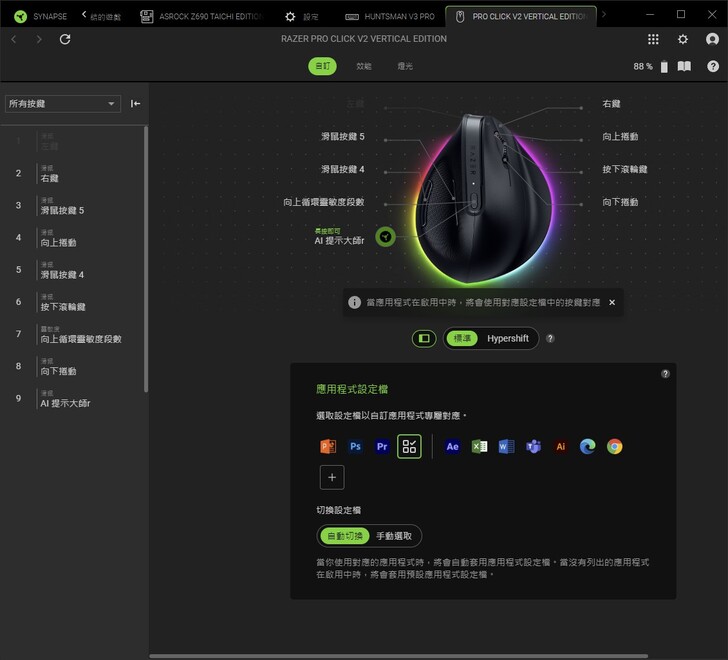Switch to Standard mapping mode
Screen dimensions: 728x660
462,338
